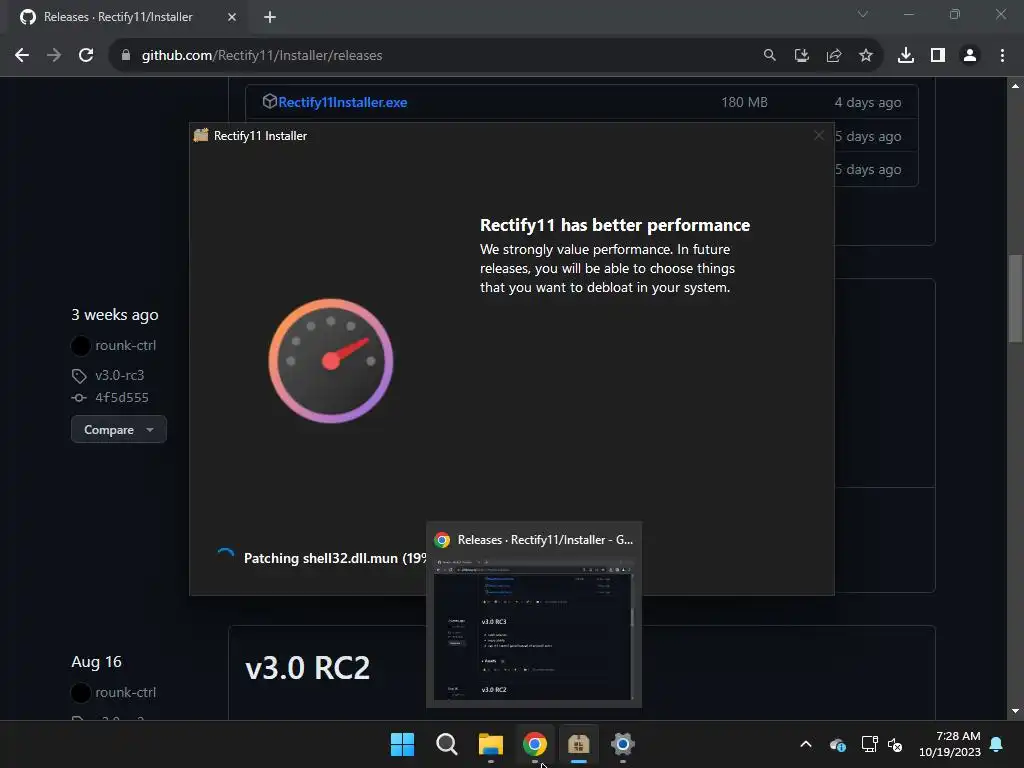This screenshot has height=768, width=1024.
Task: Click Chrome's forward navigation arrow
Action: tap(54, 56)
